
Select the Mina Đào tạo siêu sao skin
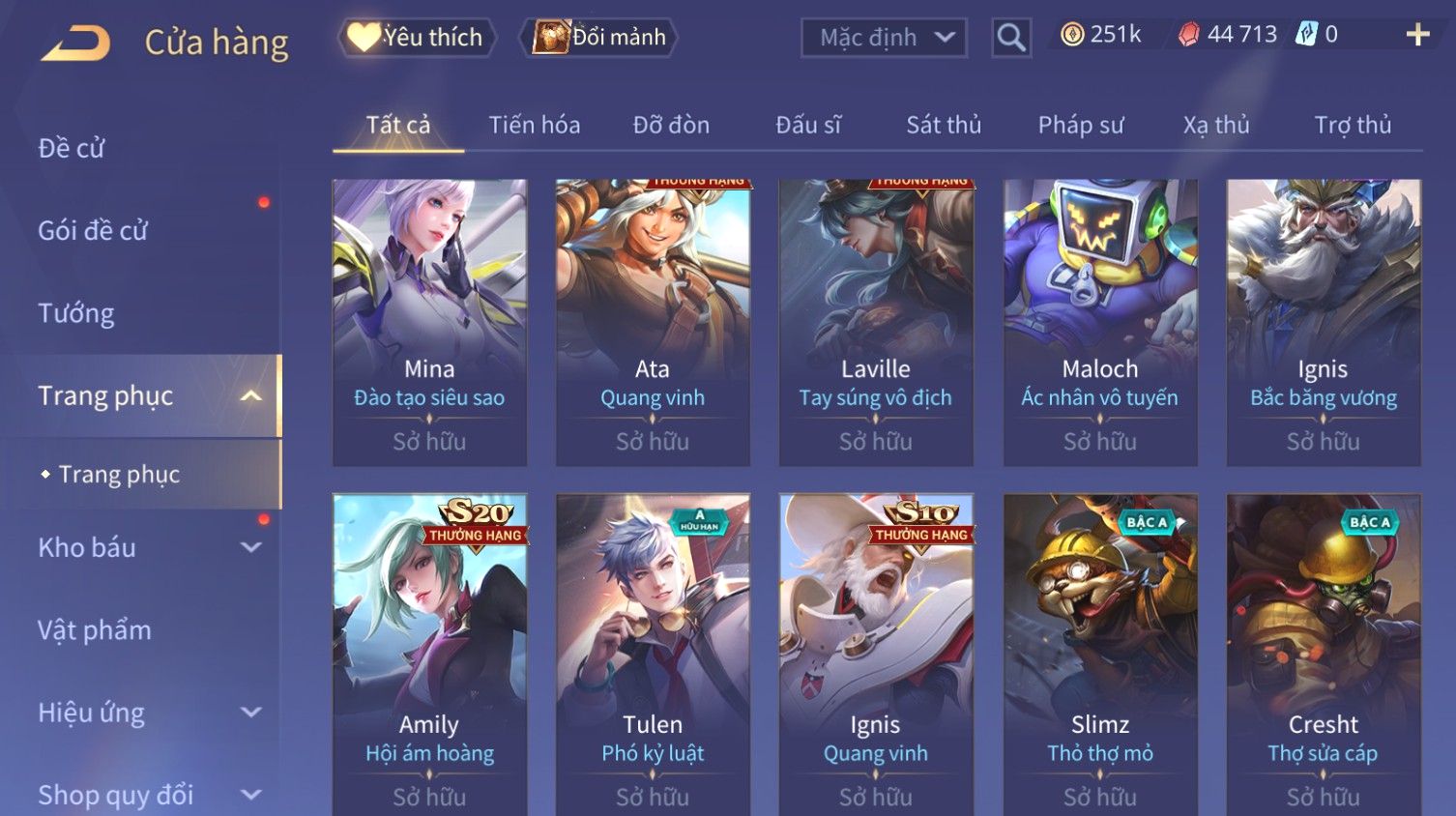pos(429,322)
